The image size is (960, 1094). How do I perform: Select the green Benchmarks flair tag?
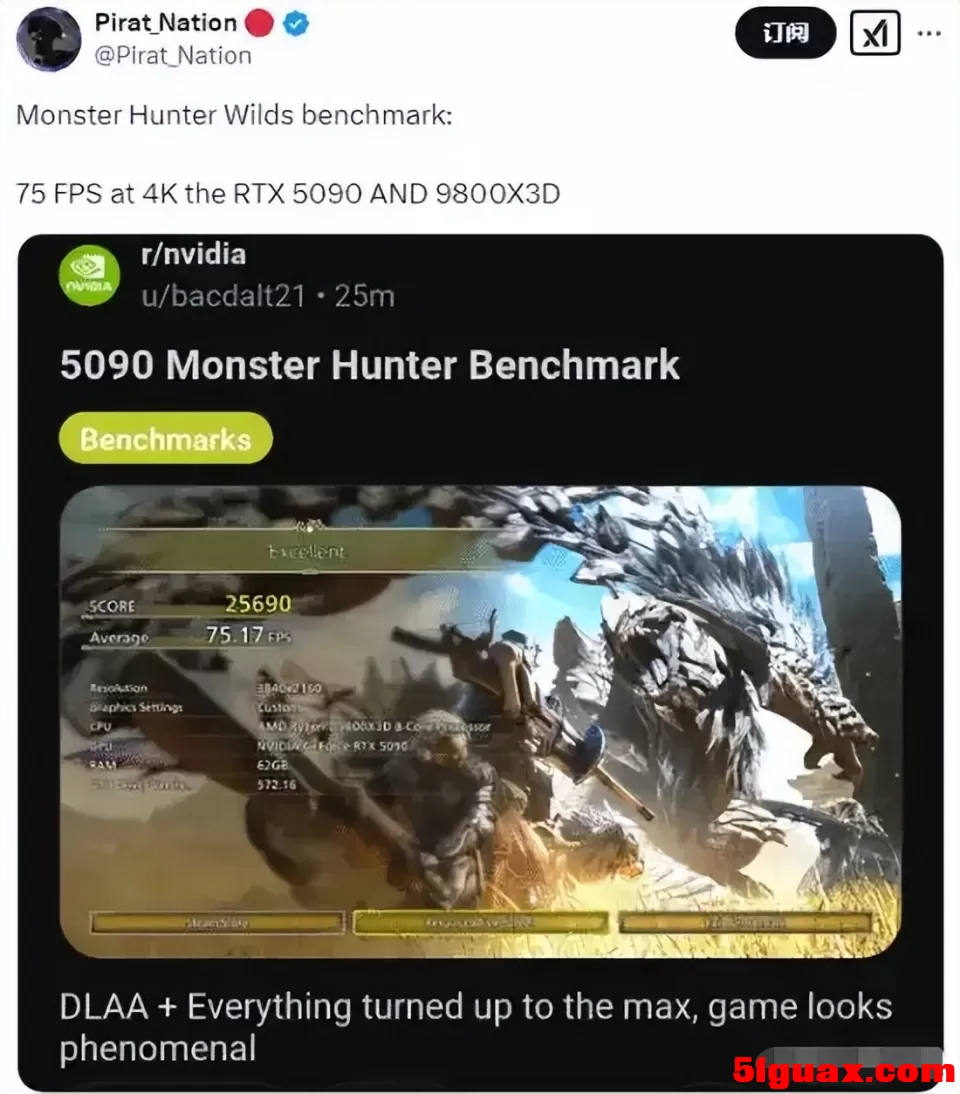pos(165,438)
